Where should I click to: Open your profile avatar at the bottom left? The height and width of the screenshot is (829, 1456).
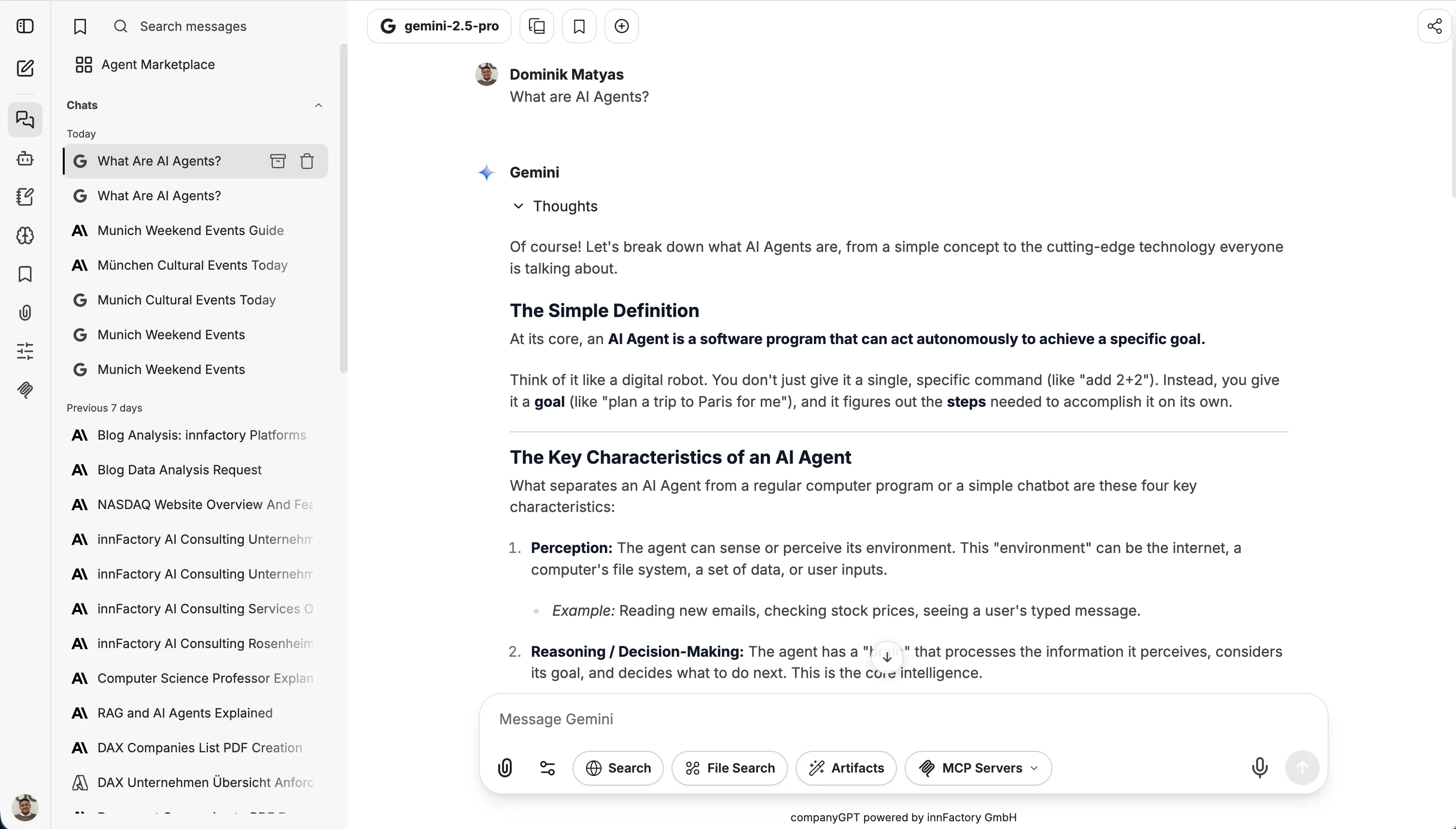(25, 807)
